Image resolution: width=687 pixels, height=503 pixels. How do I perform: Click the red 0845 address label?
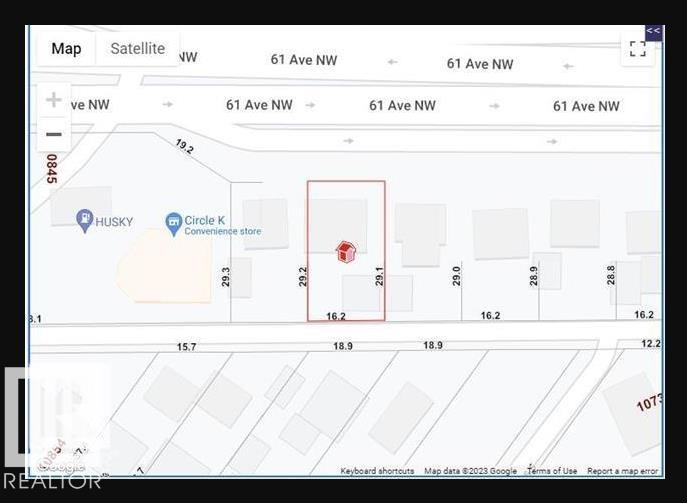tap(51, 167)
